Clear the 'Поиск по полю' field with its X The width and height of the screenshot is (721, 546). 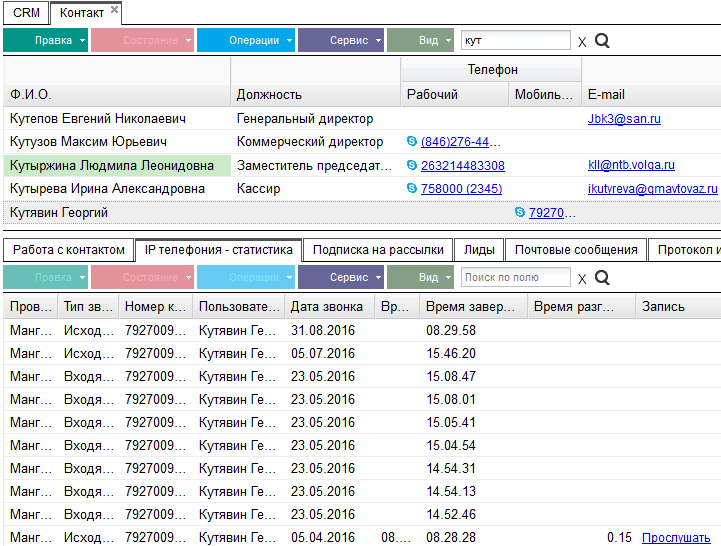582,279
